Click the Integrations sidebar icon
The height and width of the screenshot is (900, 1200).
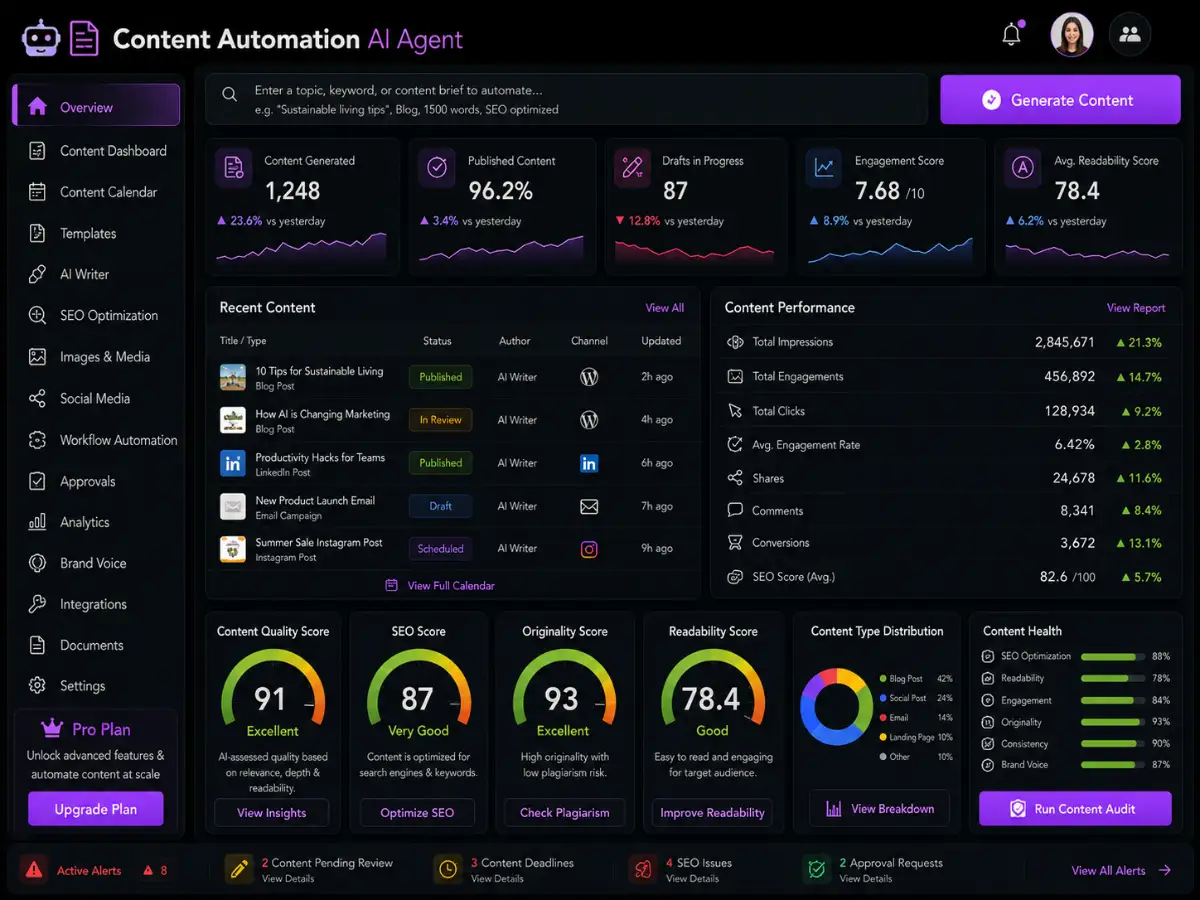[37, 604]
